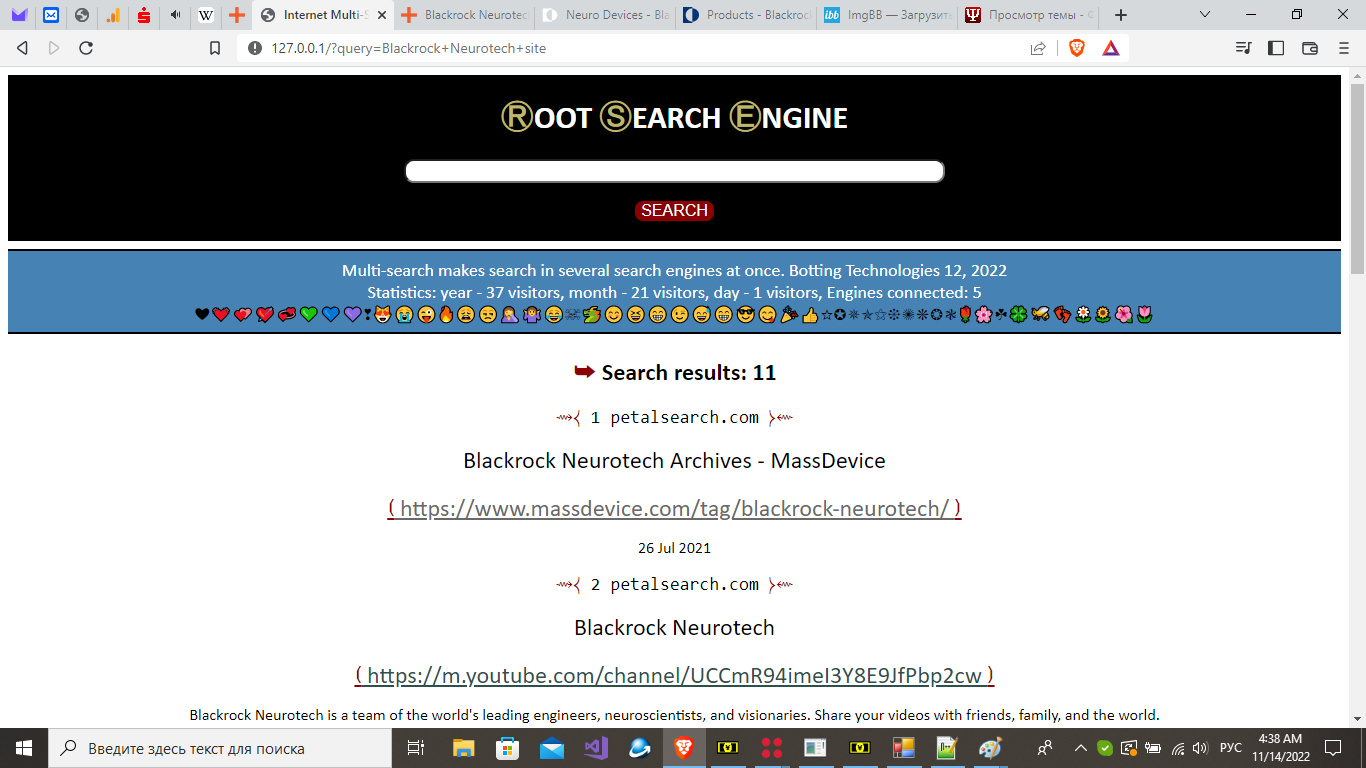Screen dimensions: 1366x768
Task: Switch to the pinned Wikipedia tab
Action: coord(206,15)
